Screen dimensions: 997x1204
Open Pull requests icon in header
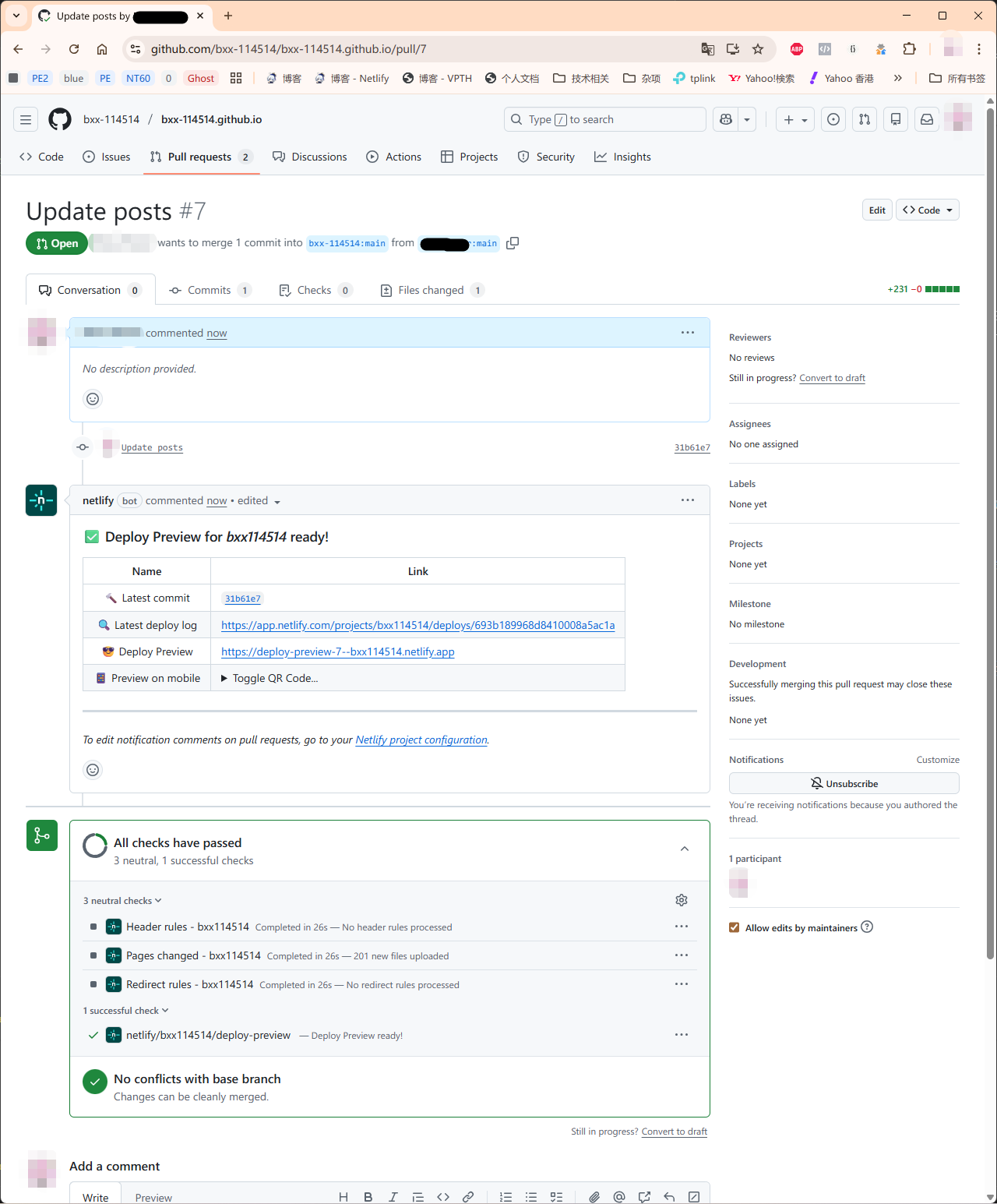point(865,119)
